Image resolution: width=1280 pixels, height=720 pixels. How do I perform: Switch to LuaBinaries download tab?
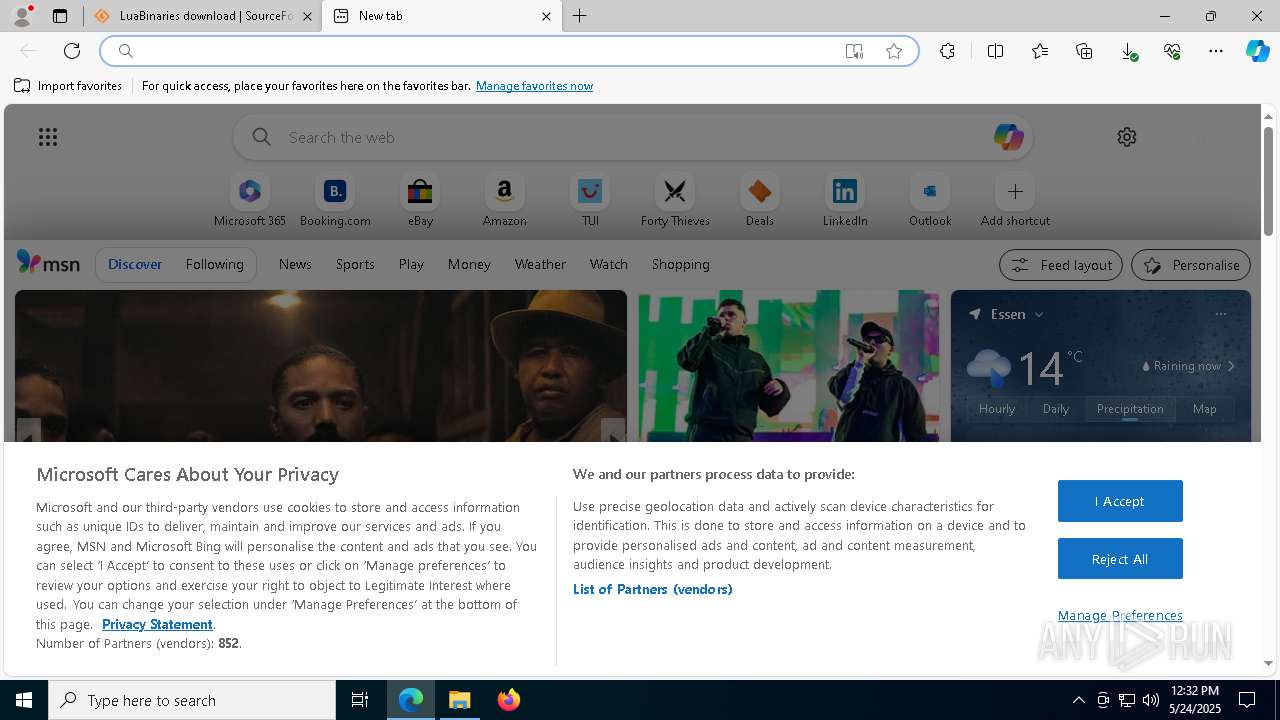tap(203, 16)
